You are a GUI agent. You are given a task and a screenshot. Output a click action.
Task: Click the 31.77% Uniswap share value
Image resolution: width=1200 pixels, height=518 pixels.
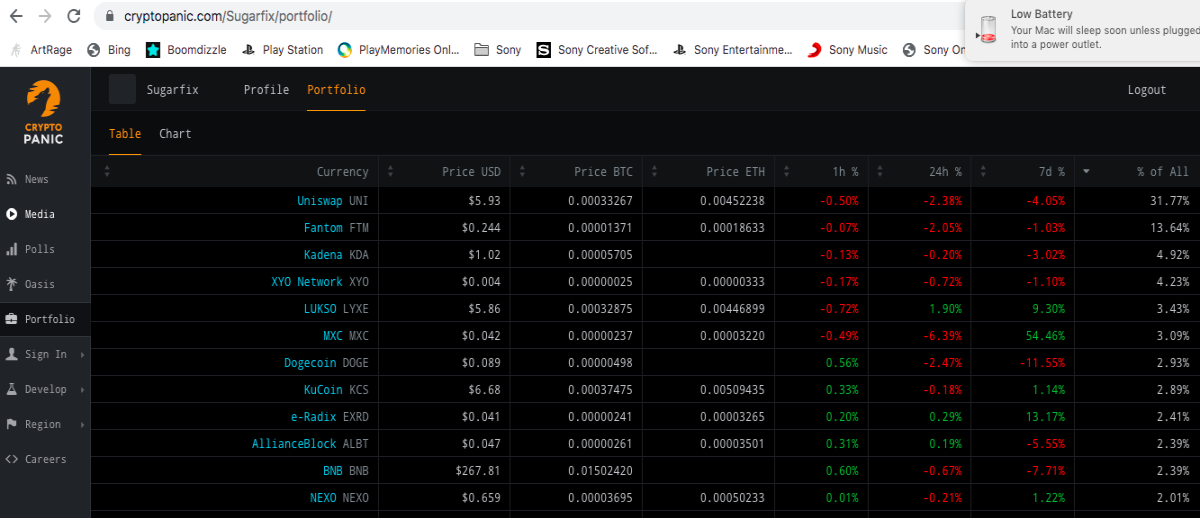pyautogui.click(x=1168, y=201)
